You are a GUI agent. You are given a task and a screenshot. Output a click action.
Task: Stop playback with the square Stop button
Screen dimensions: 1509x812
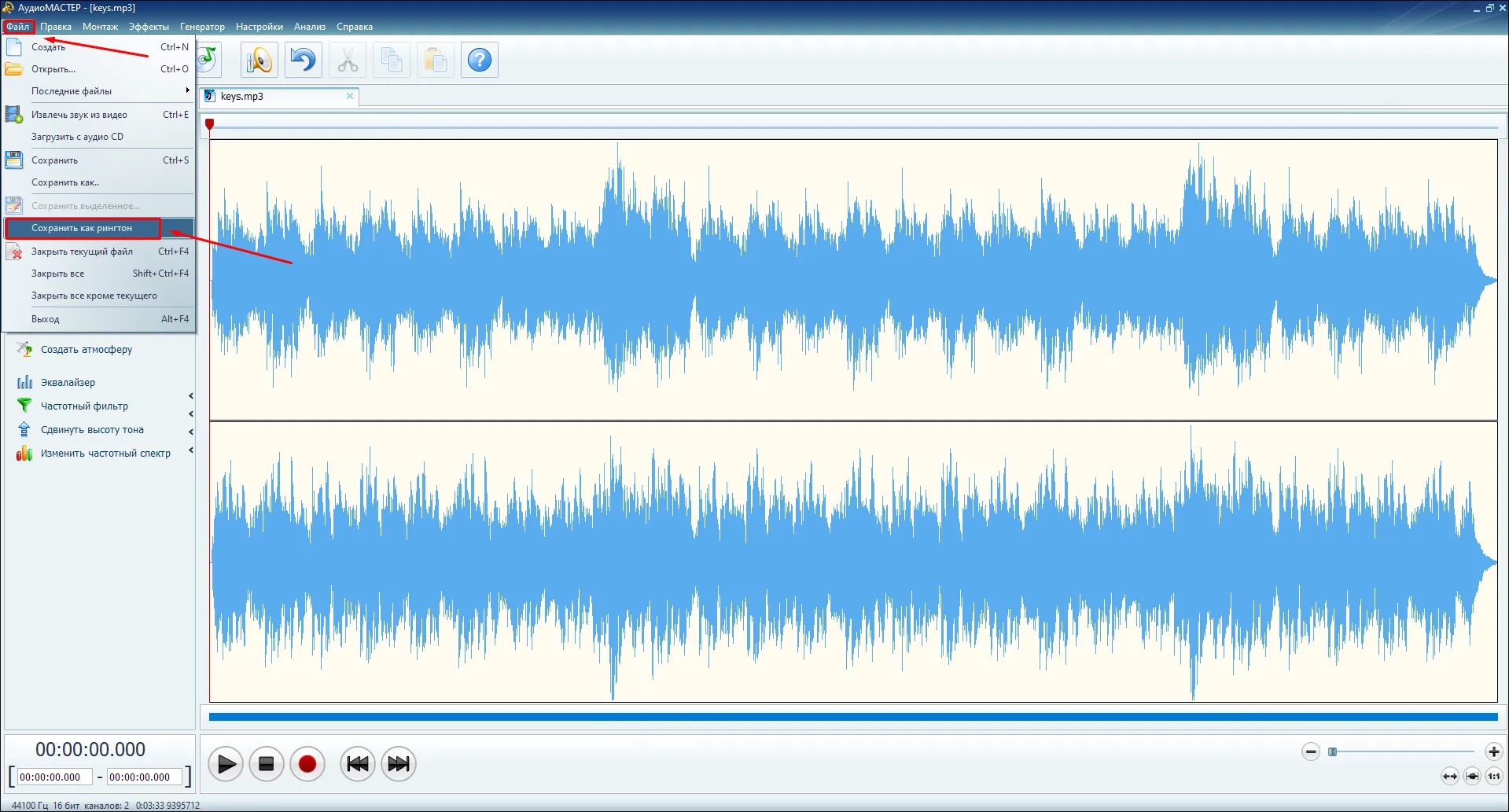click(x=267, y=764)
